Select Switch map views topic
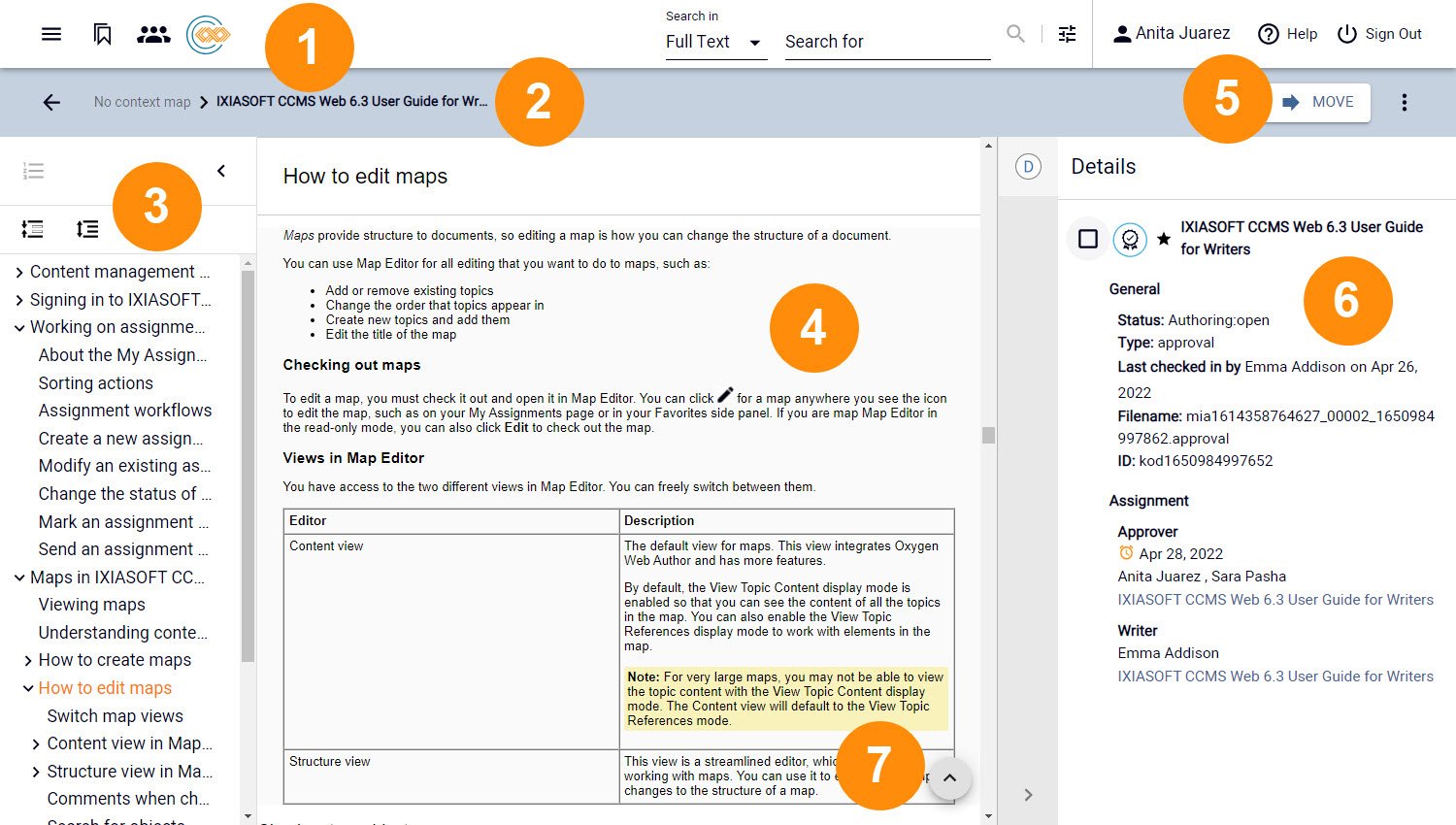The width and height of the screenshot is (1456, 825). click(x=116, y=716)
